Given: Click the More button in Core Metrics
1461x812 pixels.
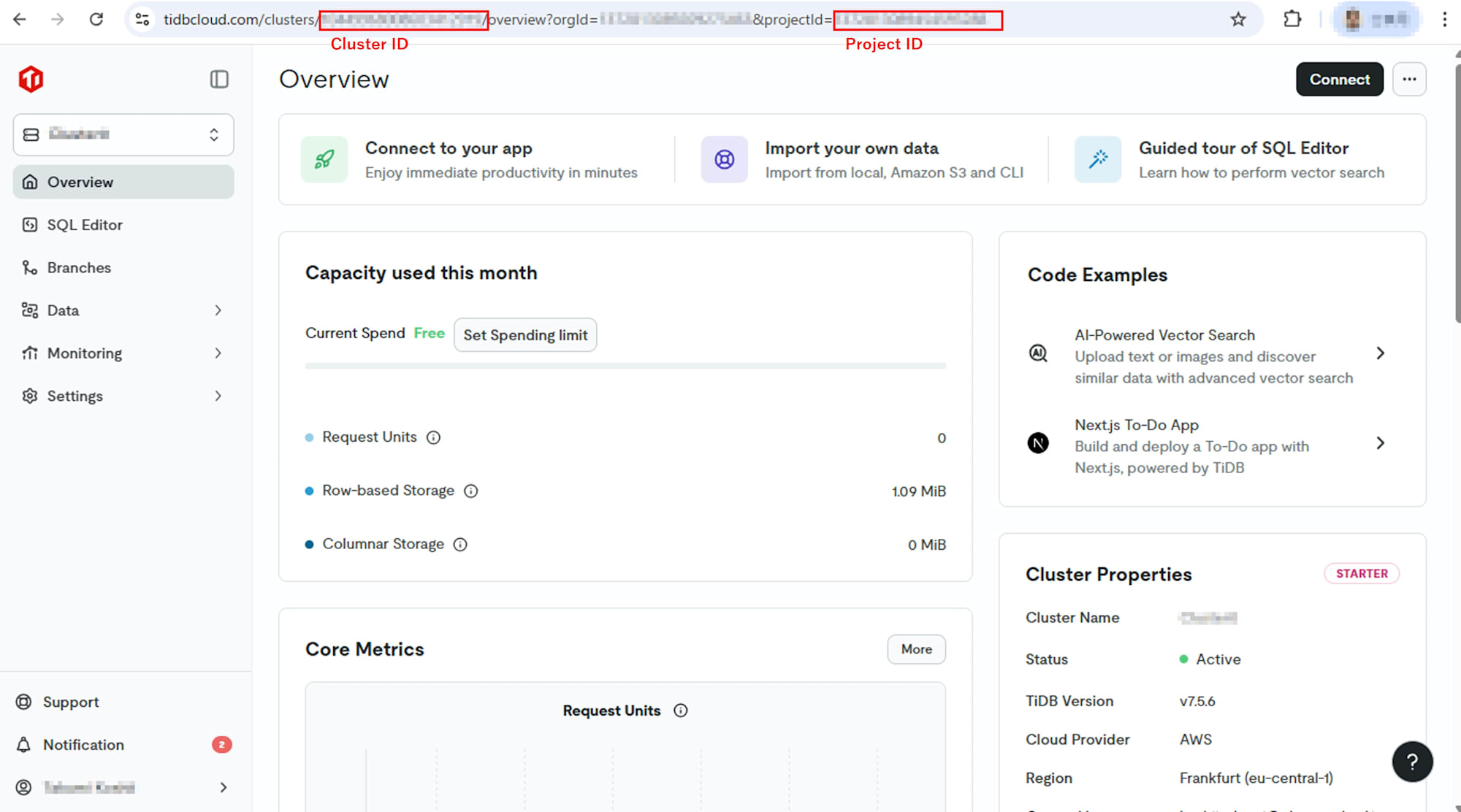Looking at the screenshot, I should click(x=916, y=649).
